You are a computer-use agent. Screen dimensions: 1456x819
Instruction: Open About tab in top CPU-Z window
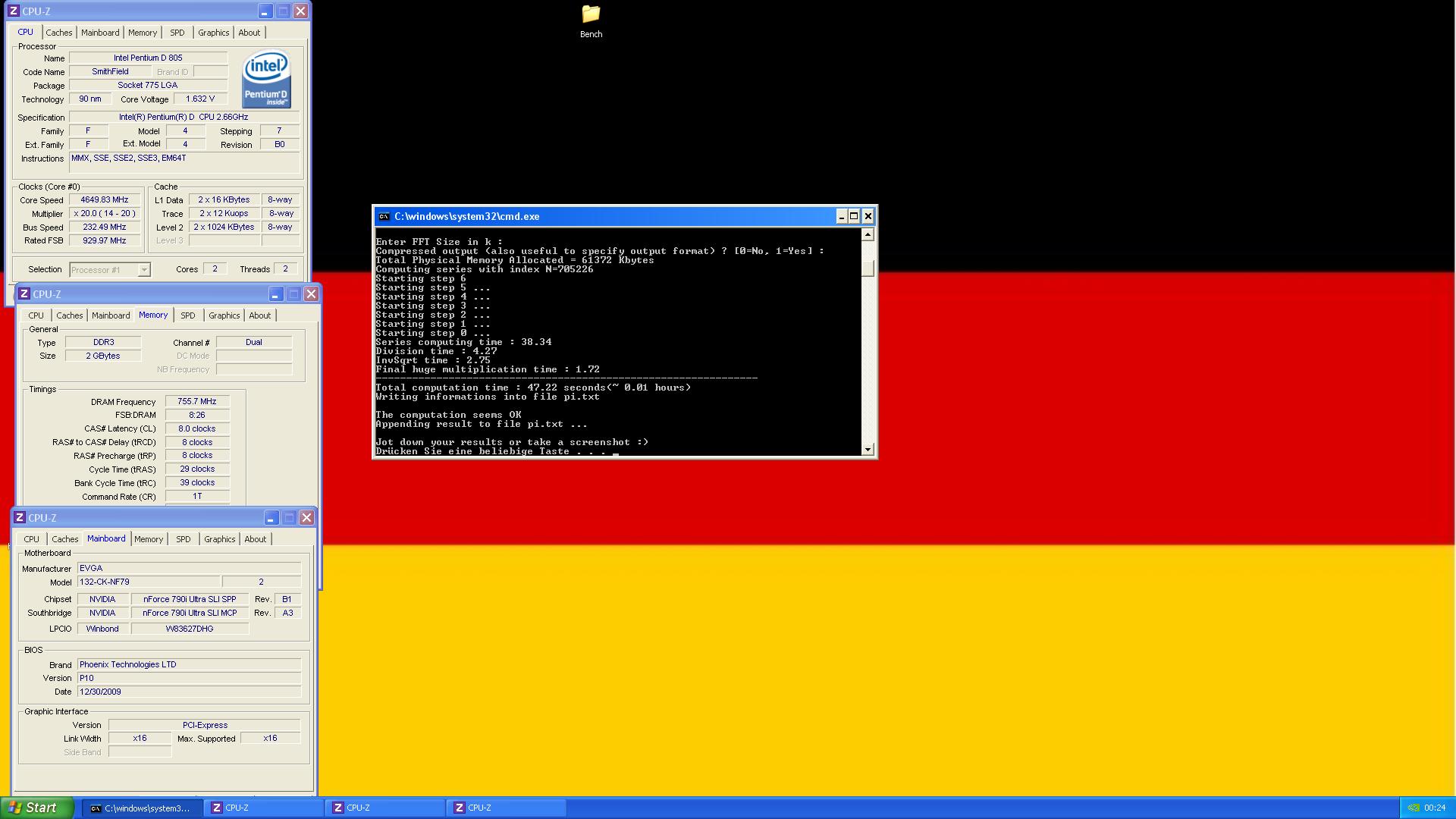(249, 33)
